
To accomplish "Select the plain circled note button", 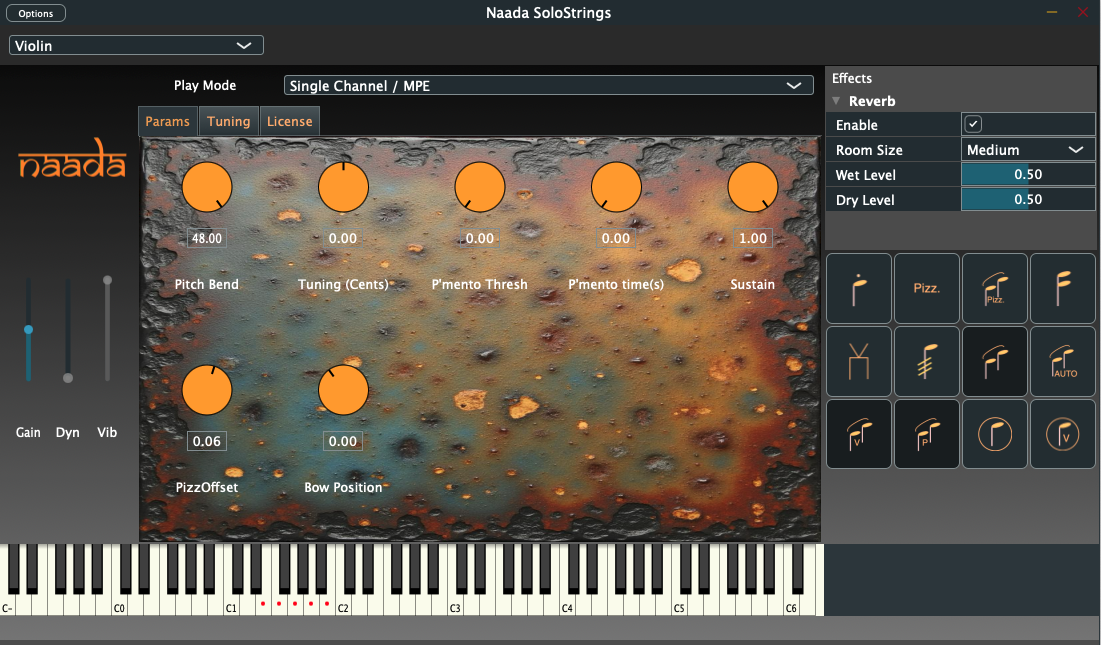I will click(x=994, y=434).
